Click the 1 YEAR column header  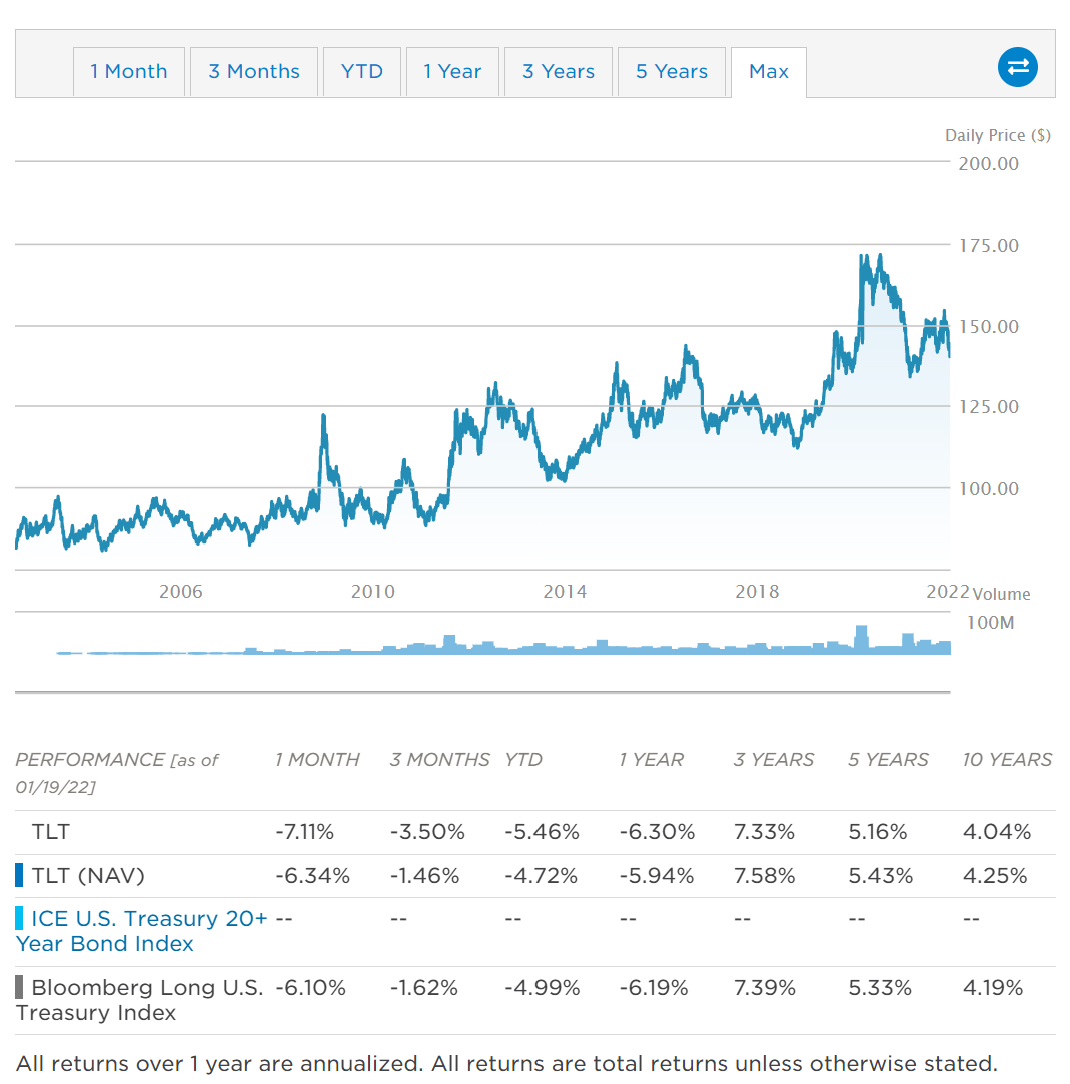tap(652, 759)
